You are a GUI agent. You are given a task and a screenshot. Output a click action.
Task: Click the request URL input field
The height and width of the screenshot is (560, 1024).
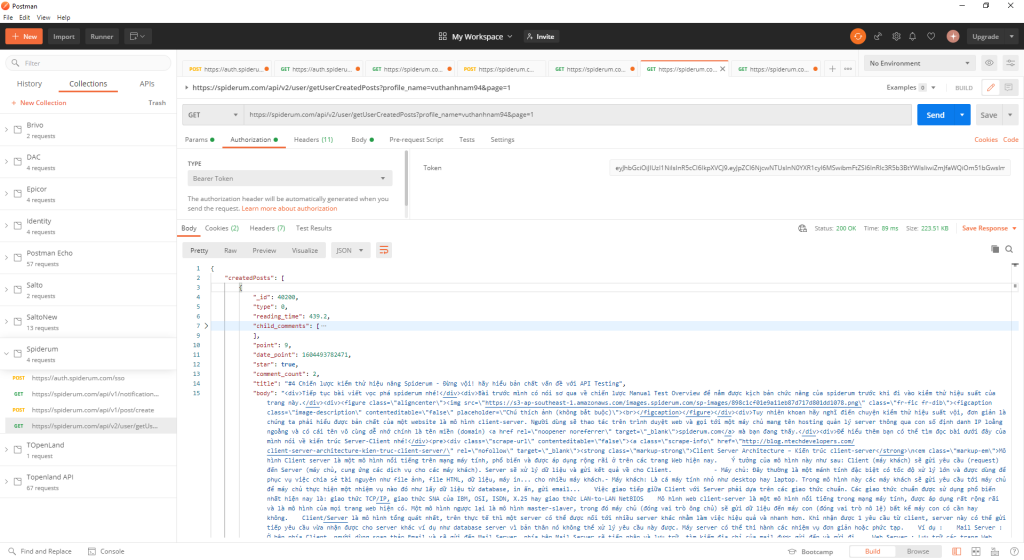(x=578, y=115)
